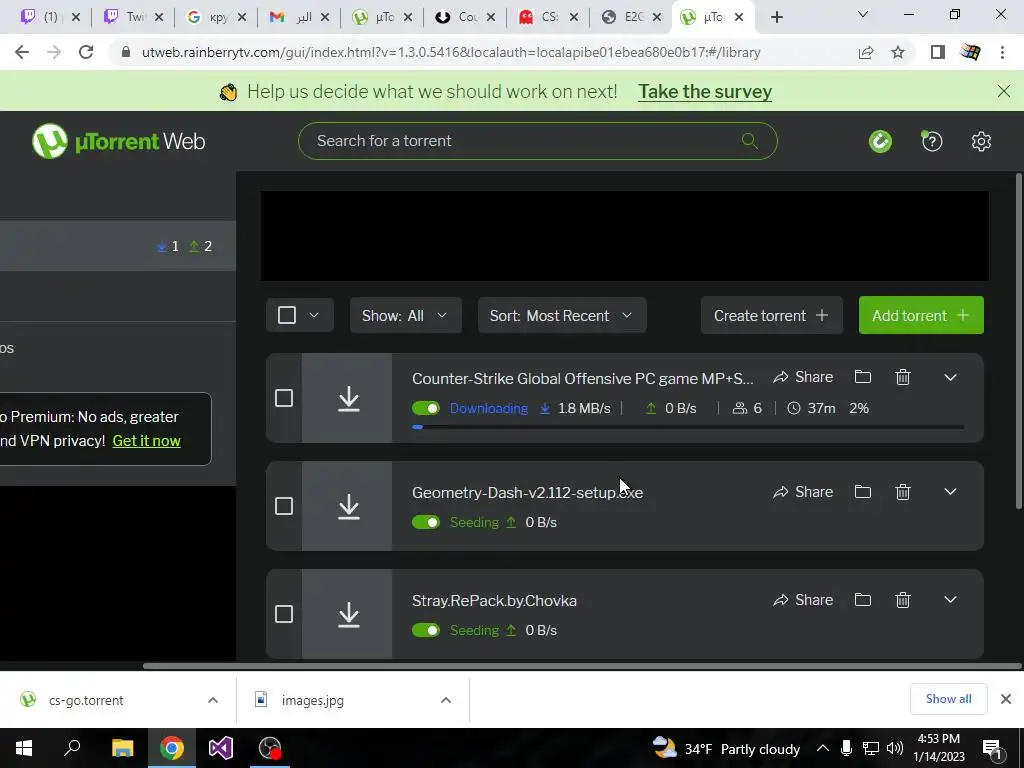1024x768 pixels.
Task: Open the select-all checkbox dropdown arrow
Action: pyautogui.click(x=313, y=315)
